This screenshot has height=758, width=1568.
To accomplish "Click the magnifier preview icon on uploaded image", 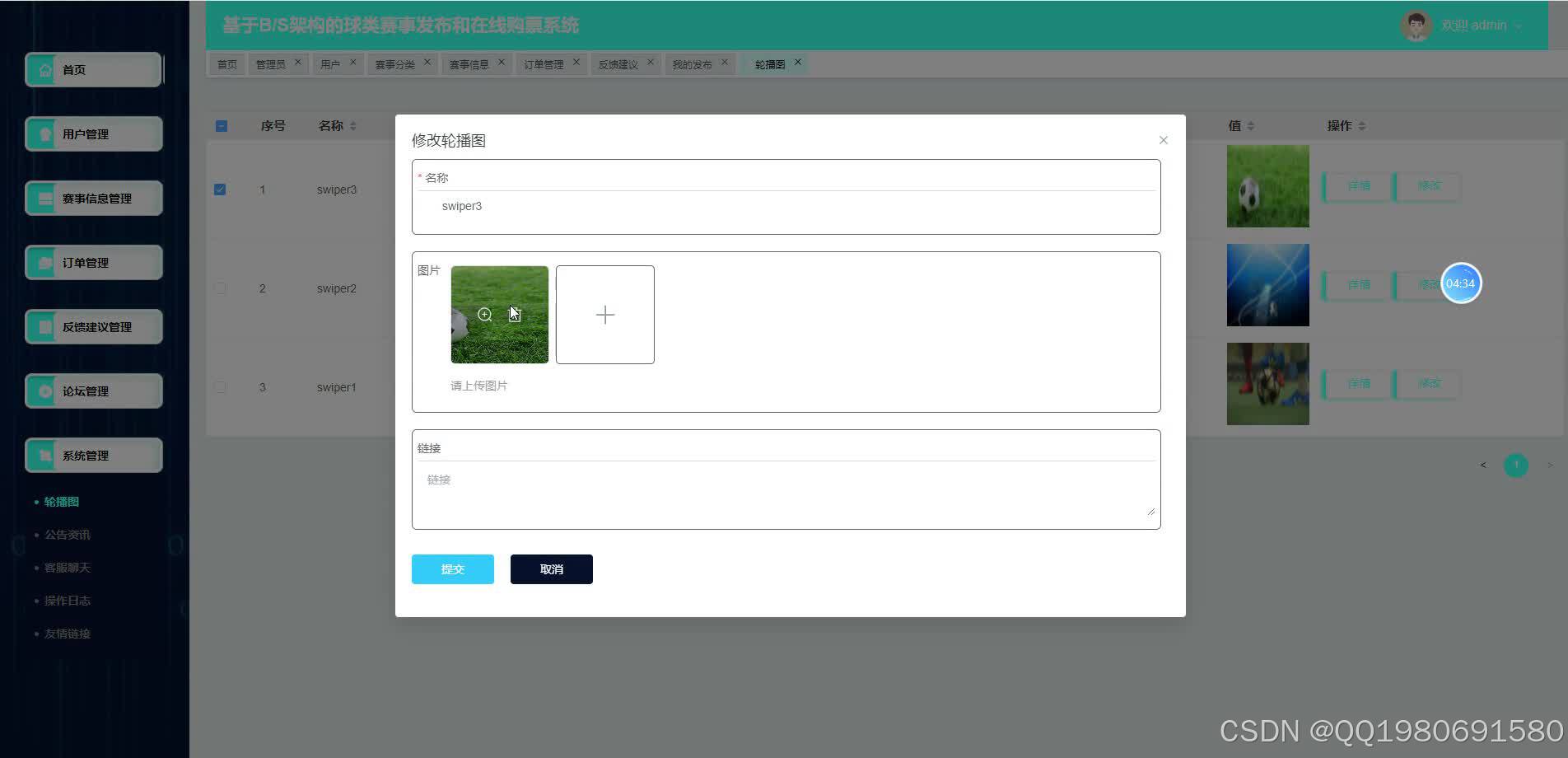I will click(484, 314).
